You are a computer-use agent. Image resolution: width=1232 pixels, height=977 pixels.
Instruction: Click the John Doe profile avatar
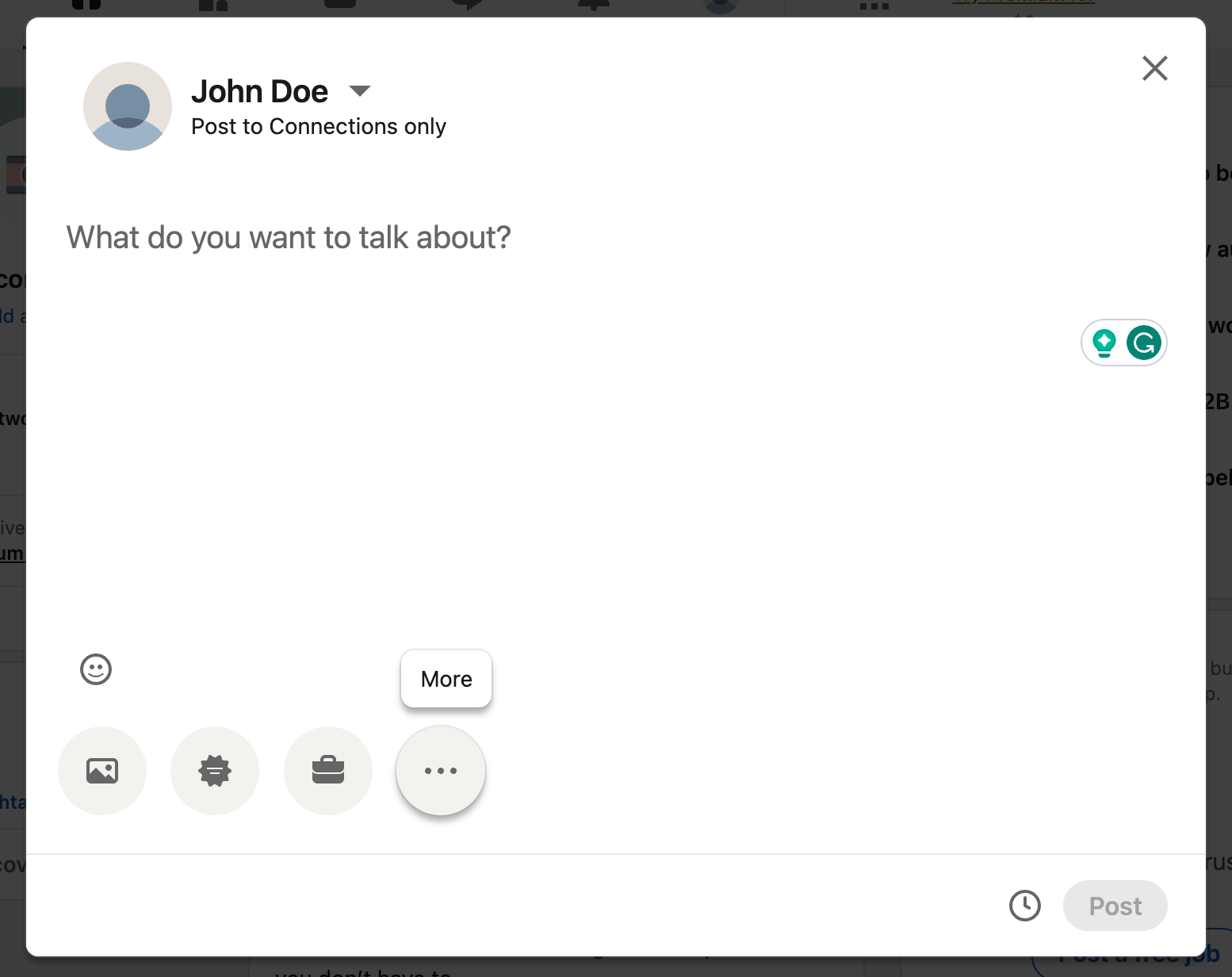pyautogui.click(x=128, y=106)
